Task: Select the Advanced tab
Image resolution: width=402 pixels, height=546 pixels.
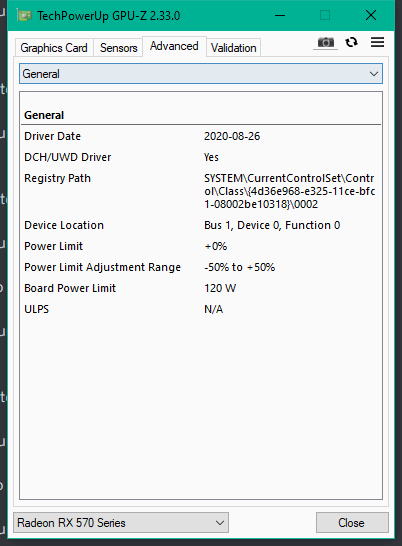Action: (x=174, y=46)
